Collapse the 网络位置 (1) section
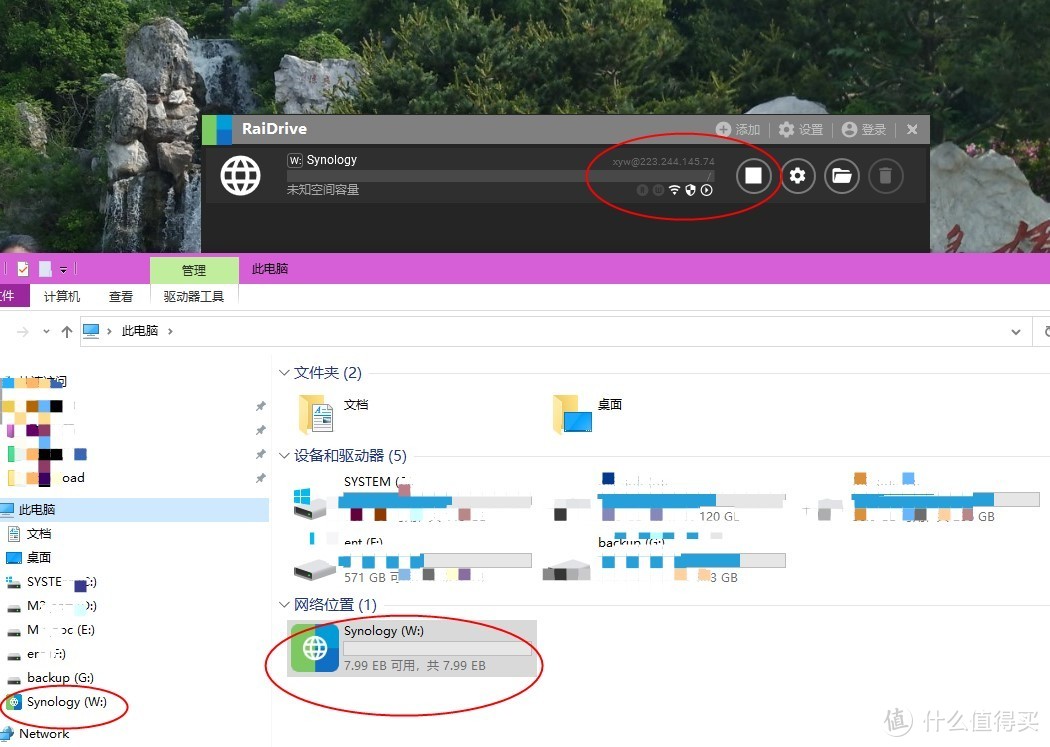The image size is (1050, 747). [285, 604]
